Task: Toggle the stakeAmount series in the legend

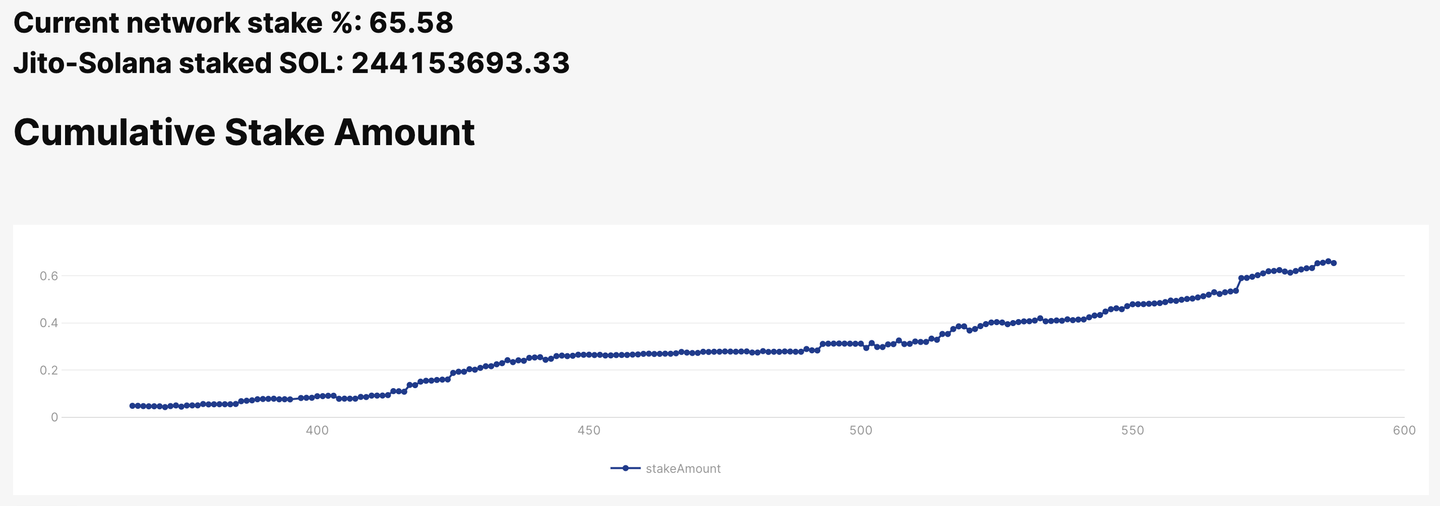Action: (666, 468)
